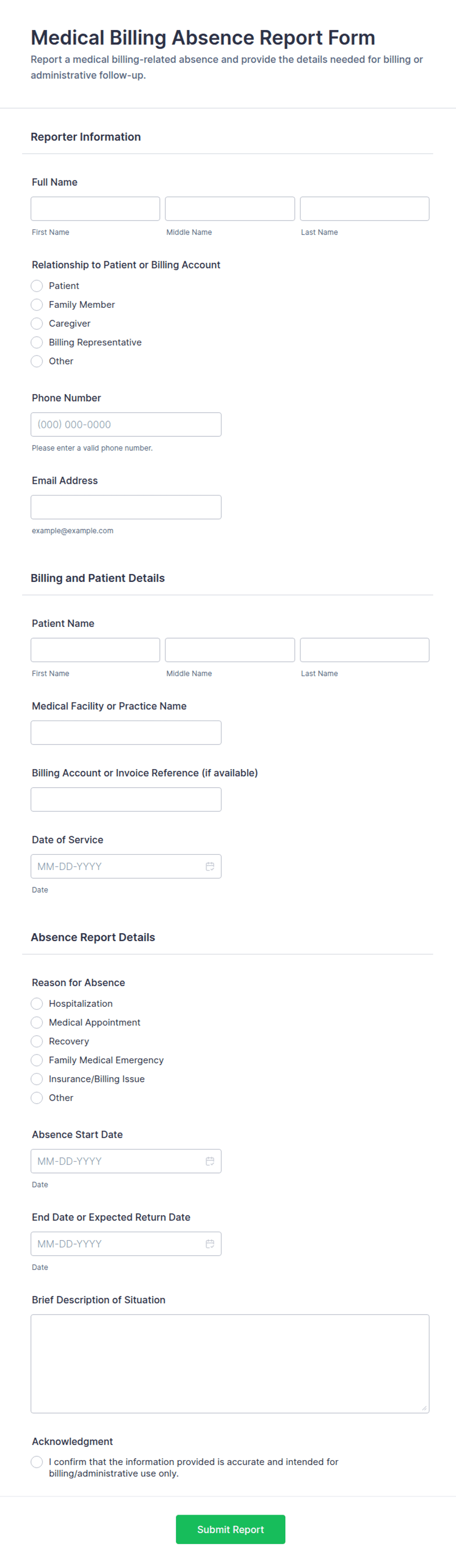Focus the Patient Middle Name field
The width and height of the screenshot is (456, 1568).
pos(229,650)
